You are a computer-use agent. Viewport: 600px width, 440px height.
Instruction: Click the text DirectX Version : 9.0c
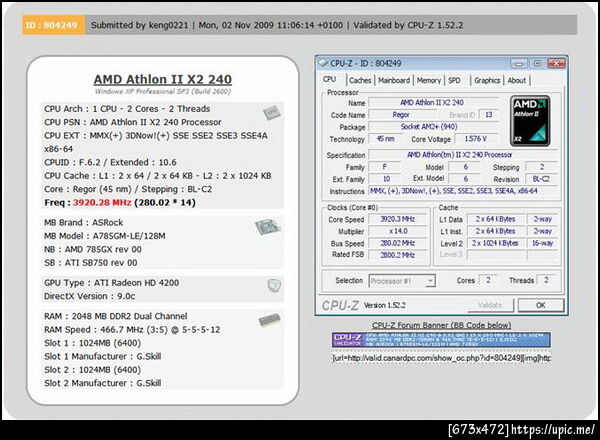pos(90,297)
